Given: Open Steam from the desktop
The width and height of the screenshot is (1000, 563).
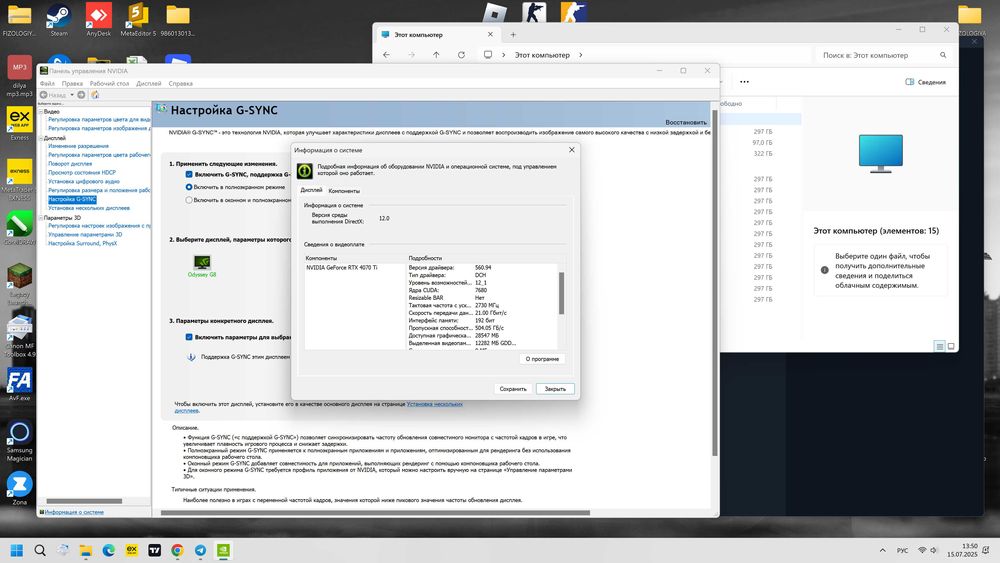Looking at the screenshot, I should [x=59, y=20].
